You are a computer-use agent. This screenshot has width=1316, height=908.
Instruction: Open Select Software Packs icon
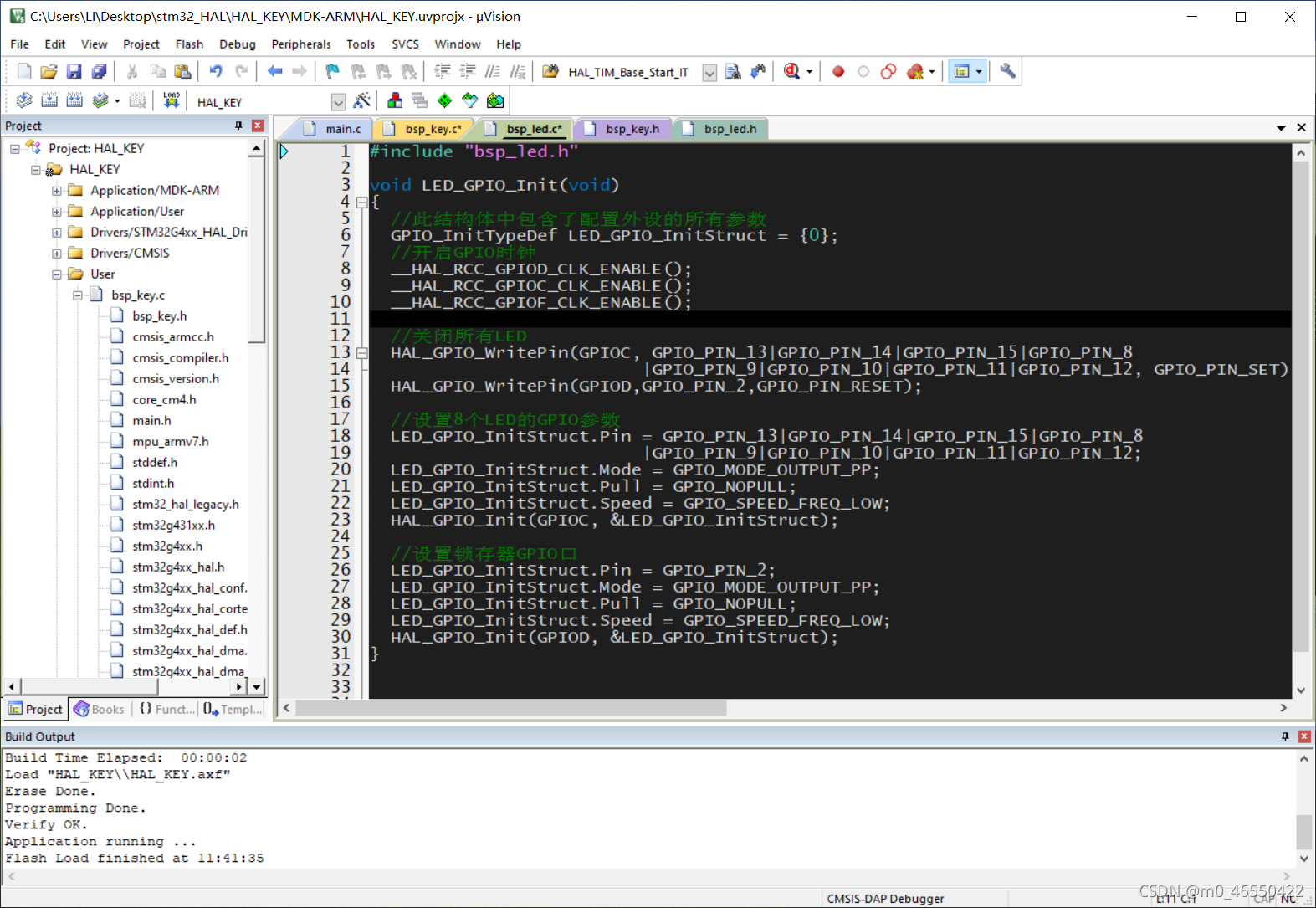point(470,100)
